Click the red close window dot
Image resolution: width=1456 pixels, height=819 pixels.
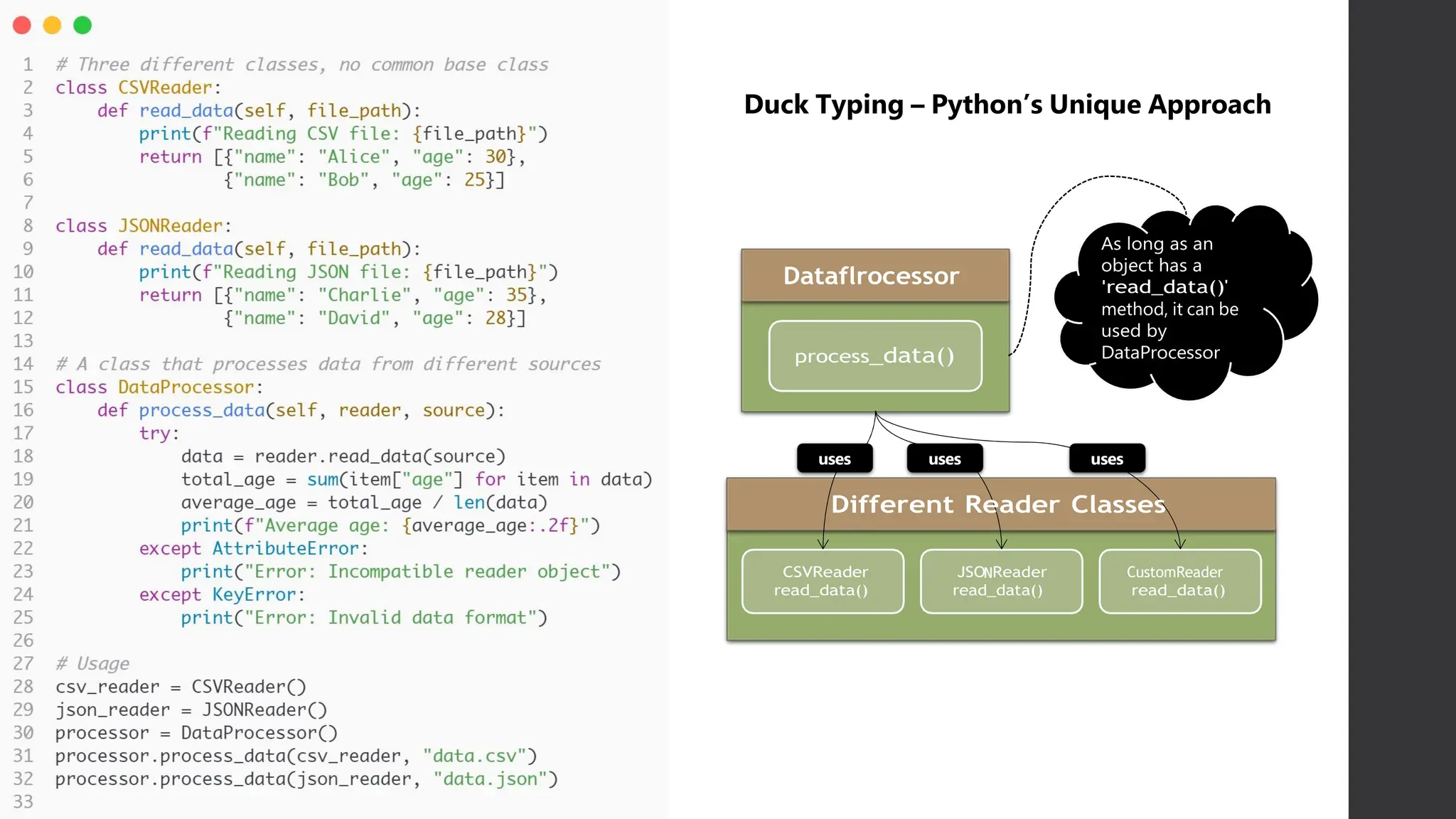(22, 25)
